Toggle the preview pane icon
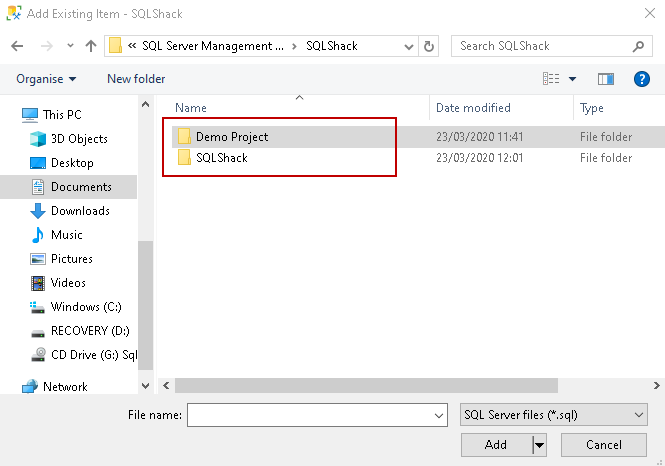Image resolution: width=665 pixels, height=466 pixels. coord(606,79)
